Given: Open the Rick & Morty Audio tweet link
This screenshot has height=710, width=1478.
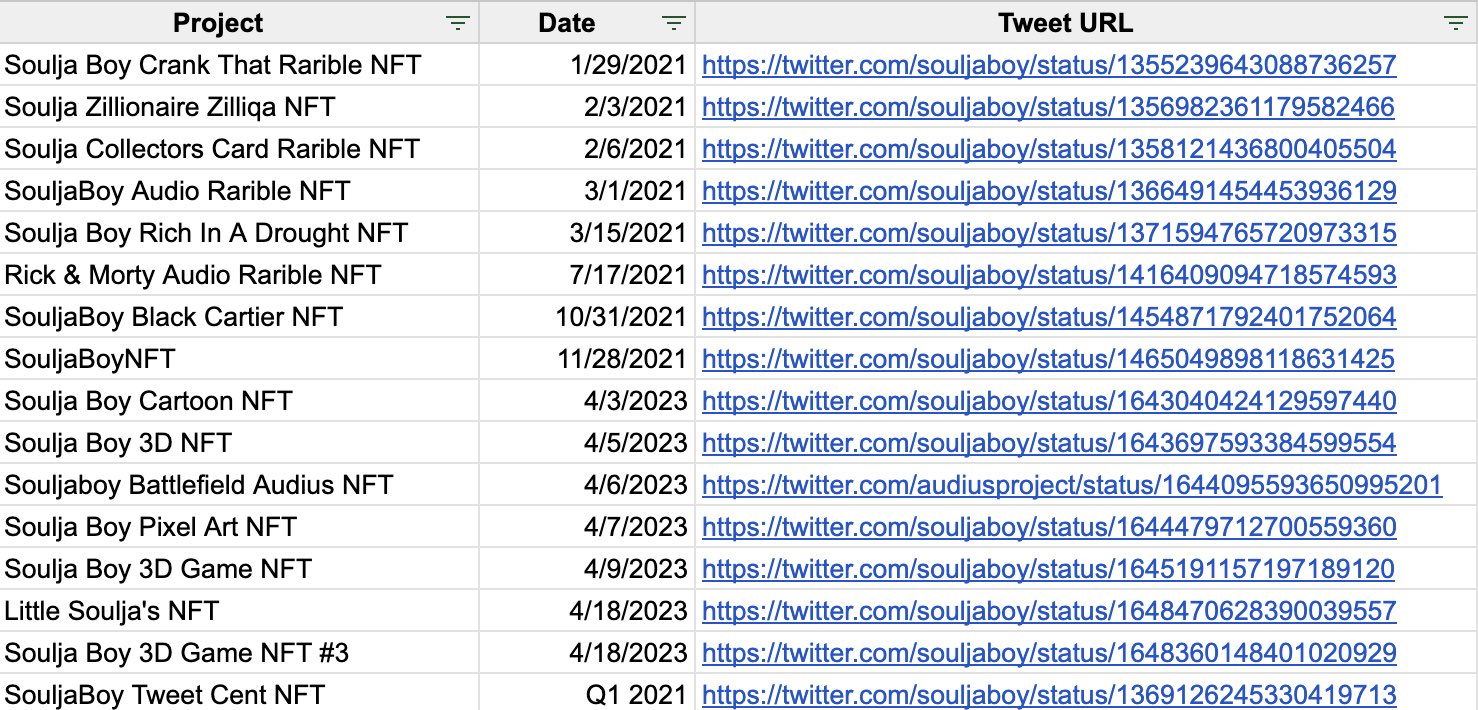Looking at the screenshot, I should point(1049,275).
